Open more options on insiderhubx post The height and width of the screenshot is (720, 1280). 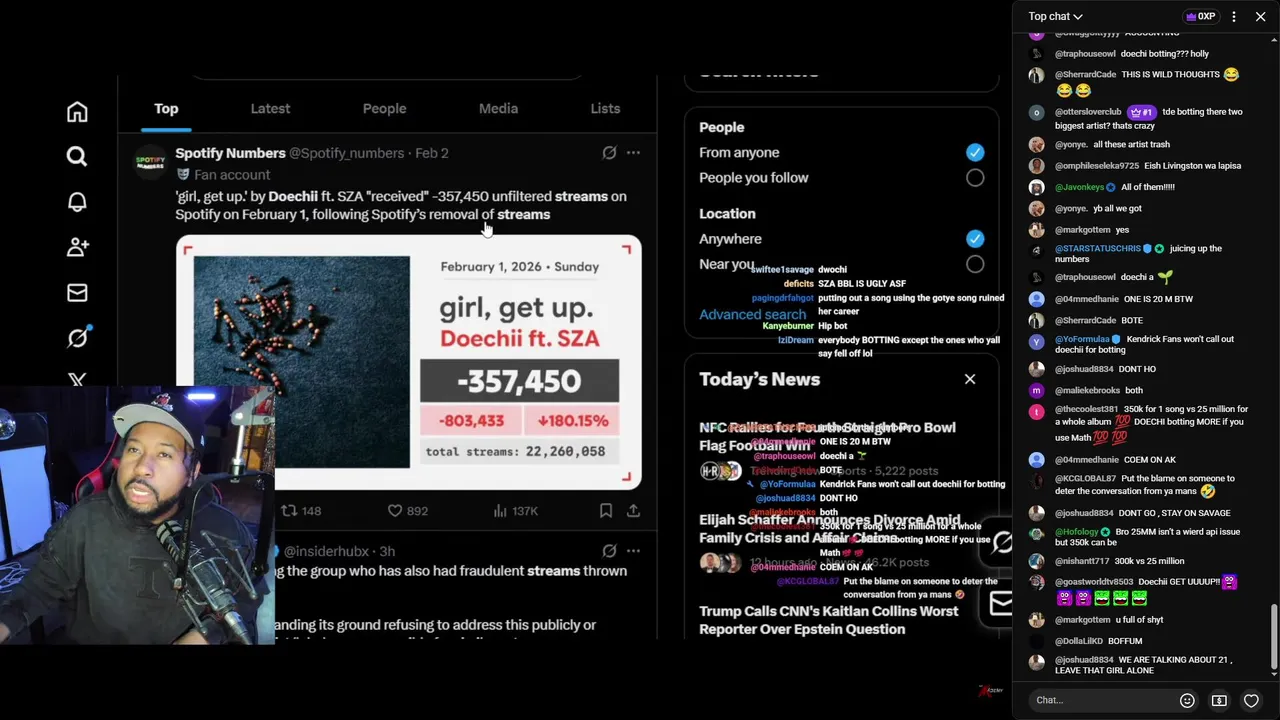point(633,551)
